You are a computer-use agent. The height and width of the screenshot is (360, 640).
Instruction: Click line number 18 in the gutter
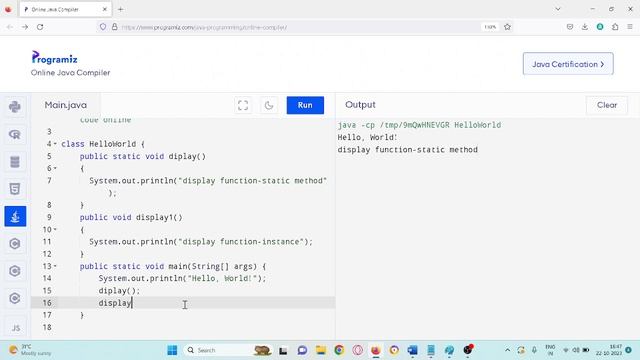tap(47, 327)
